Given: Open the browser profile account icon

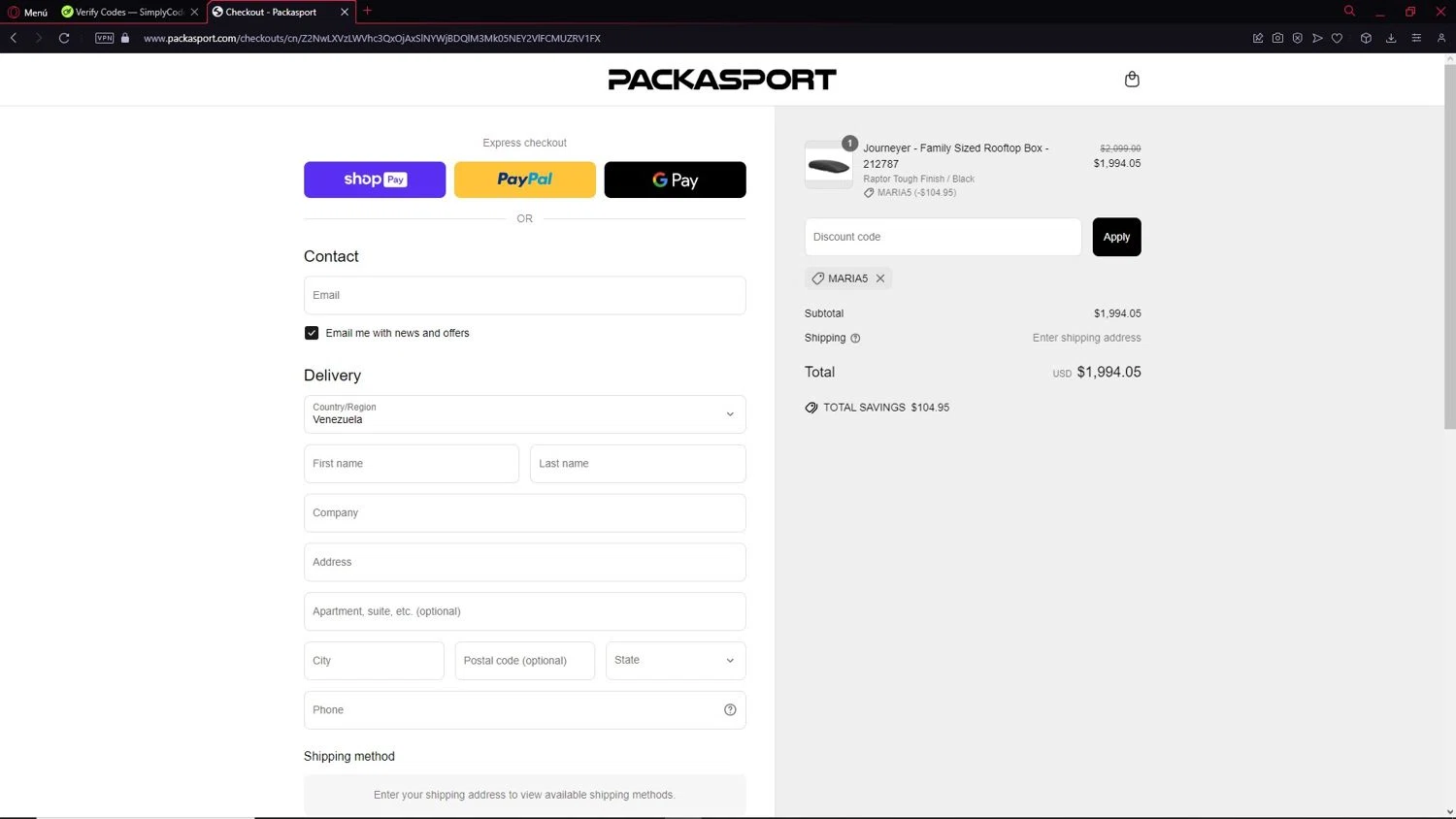Looking at the screenshot, I should pyautogui.click(x=1441, y=38).
